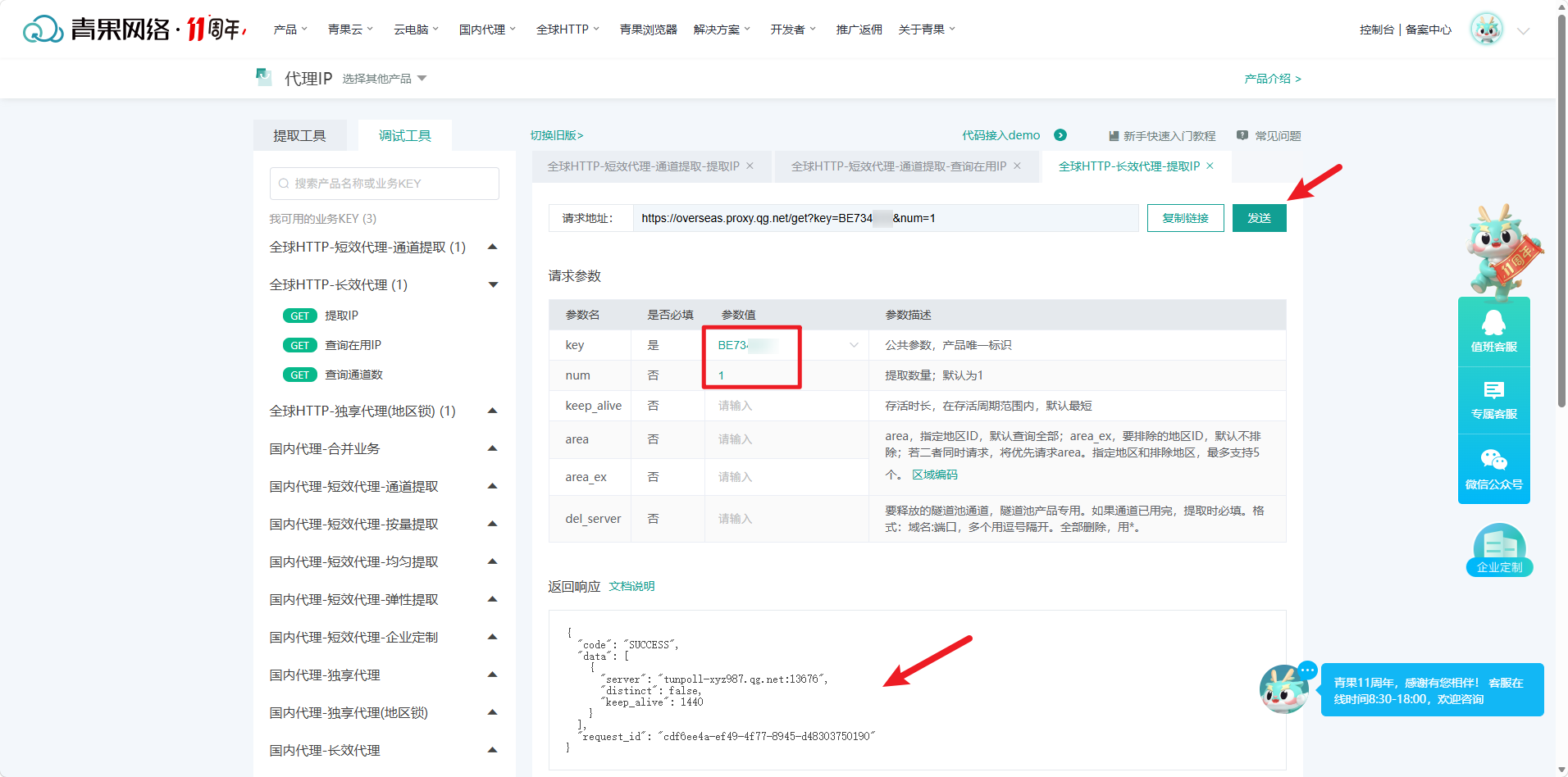Close the 全球HTTP-短效代理-通道提取-查询在用IP tab
This screenshot has height=777, width=1568.
pos(1017,166)
